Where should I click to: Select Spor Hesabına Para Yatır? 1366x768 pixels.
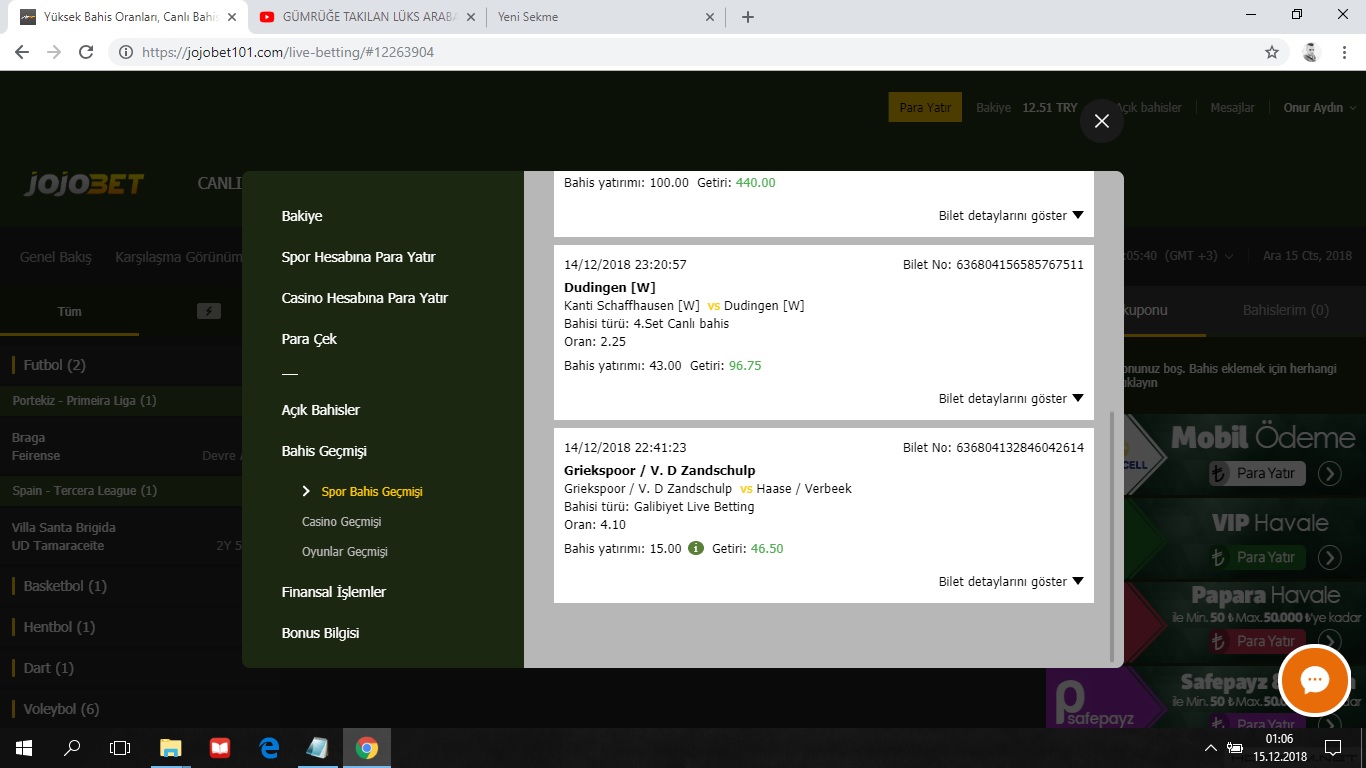pos(358,257)
